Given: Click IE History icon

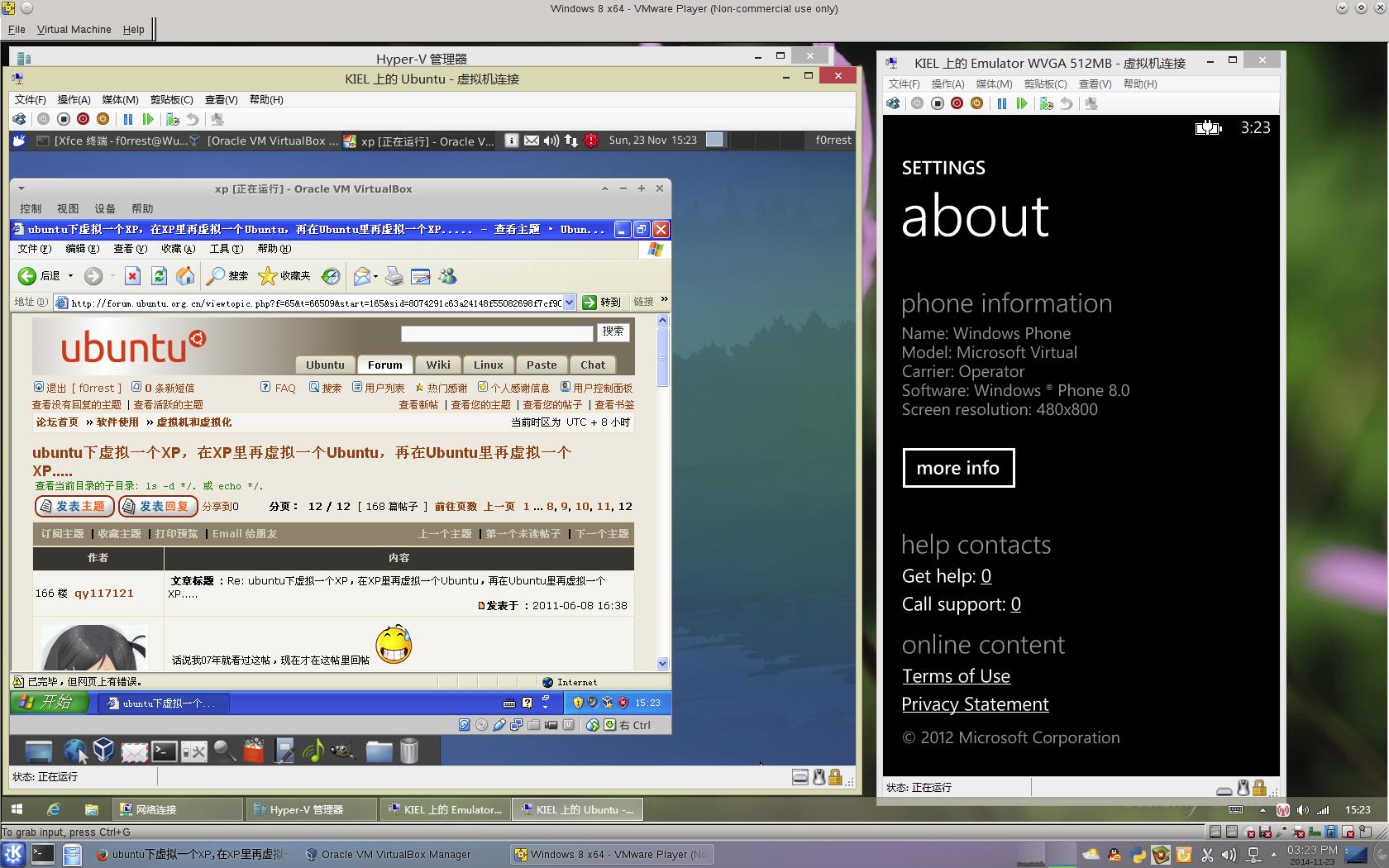Looking at the screenshot, I should tap(331, 276).
